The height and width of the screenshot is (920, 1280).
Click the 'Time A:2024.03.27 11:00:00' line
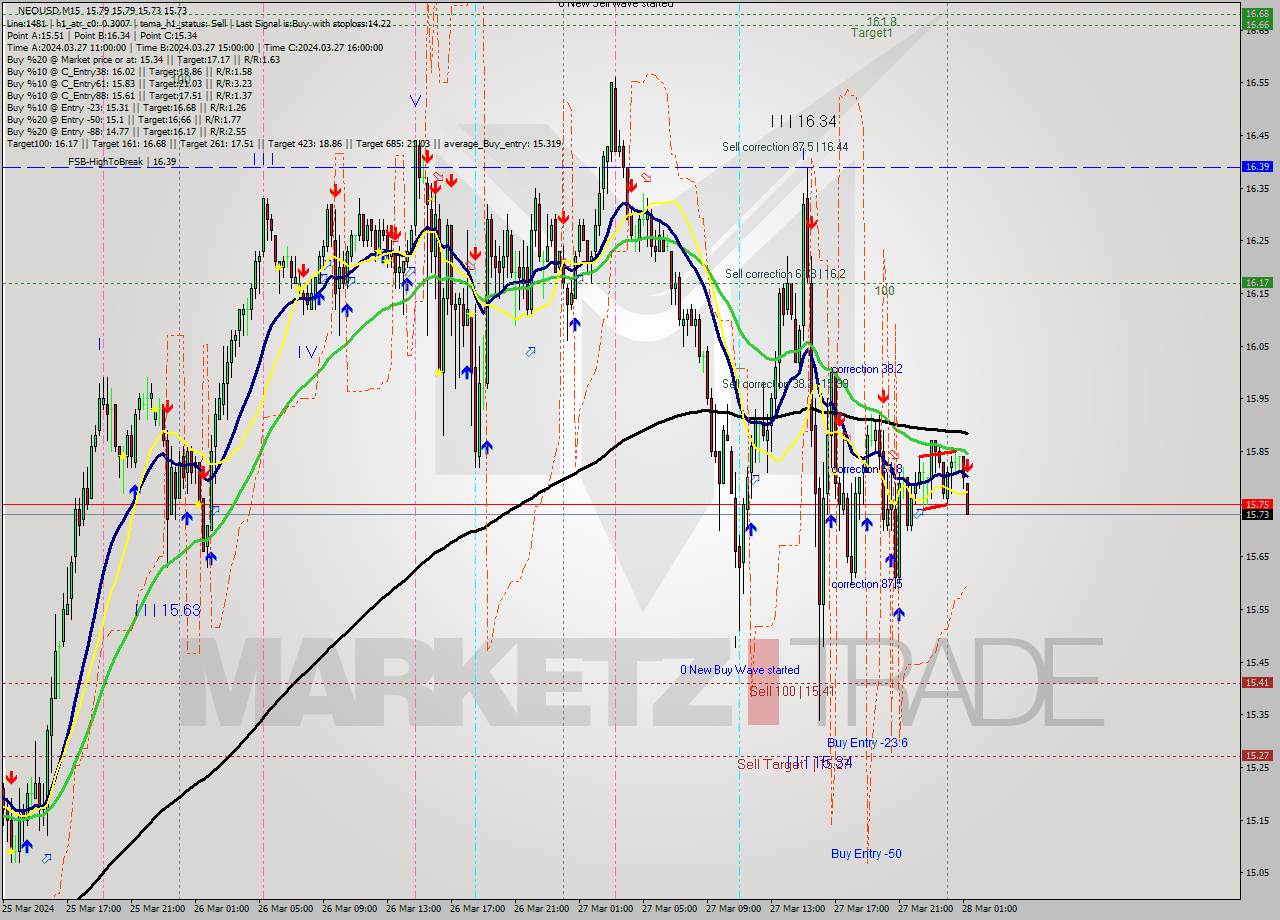pos(66,47)
